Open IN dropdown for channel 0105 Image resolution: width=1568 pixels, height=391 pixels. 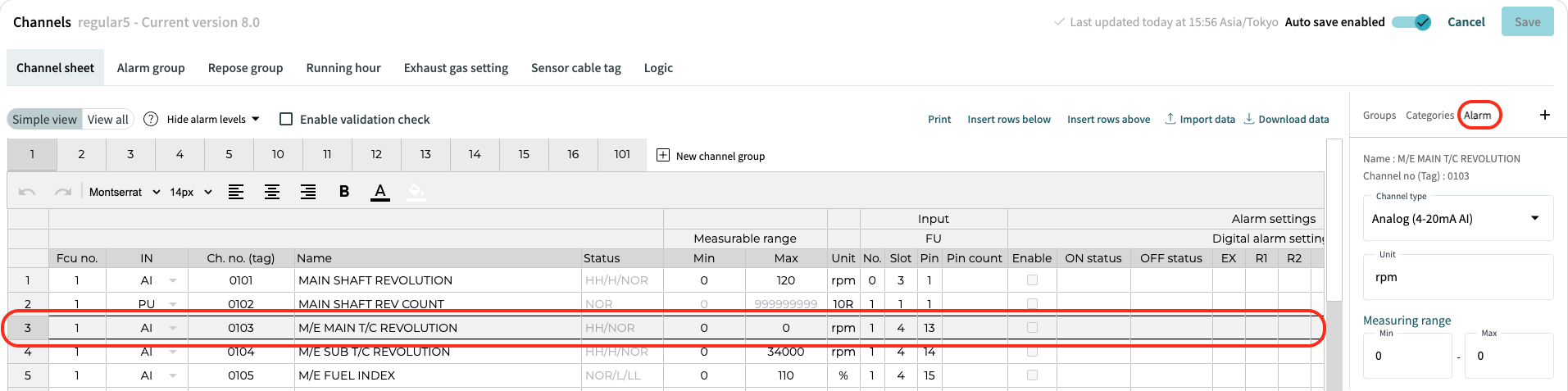(x=173, y=375)
